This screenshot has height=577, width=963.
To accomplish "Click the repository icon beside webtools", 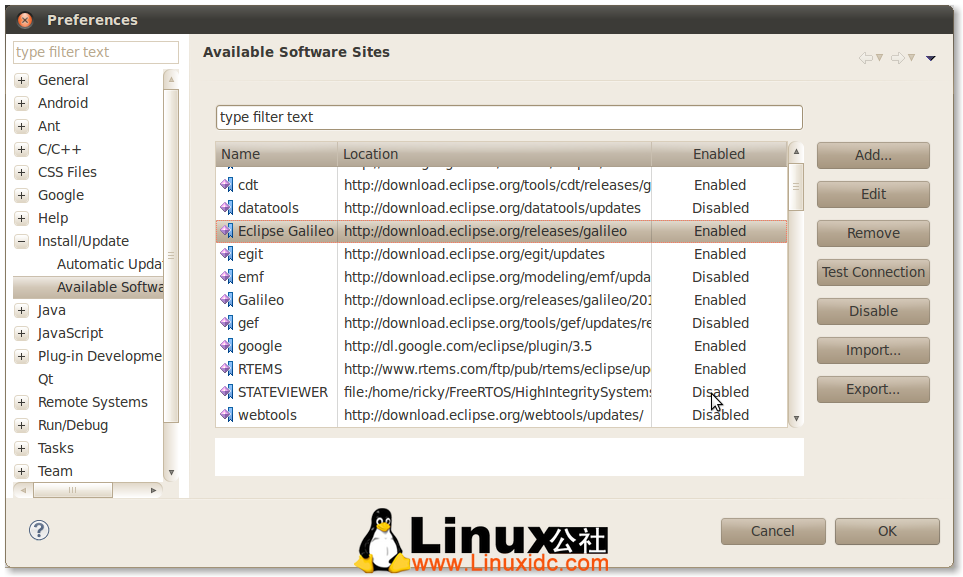I will 226,414.
